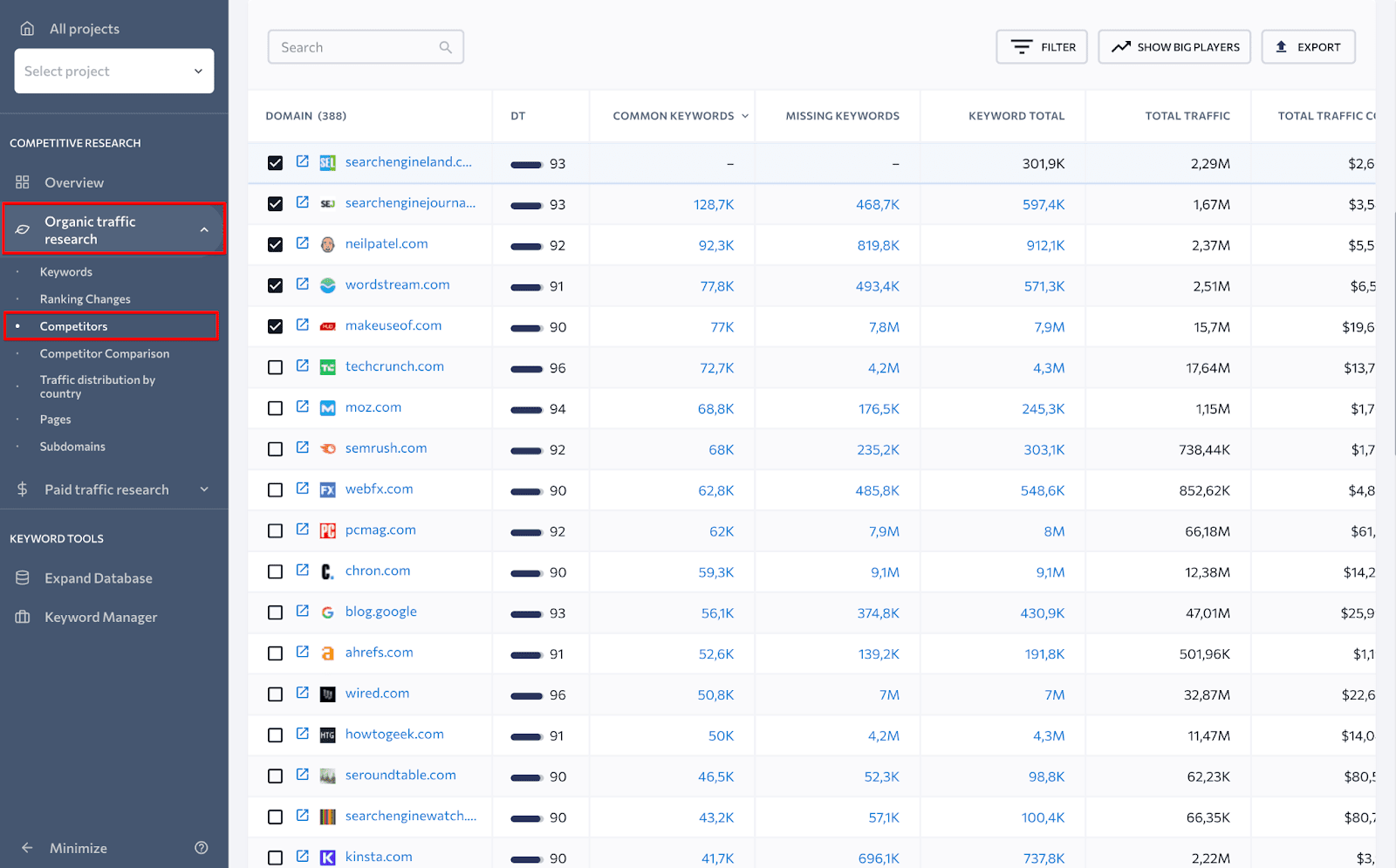Uncheck the searchengineland checkbox
The width and height of the screenshot is (1396, 868).
(276, 163)
